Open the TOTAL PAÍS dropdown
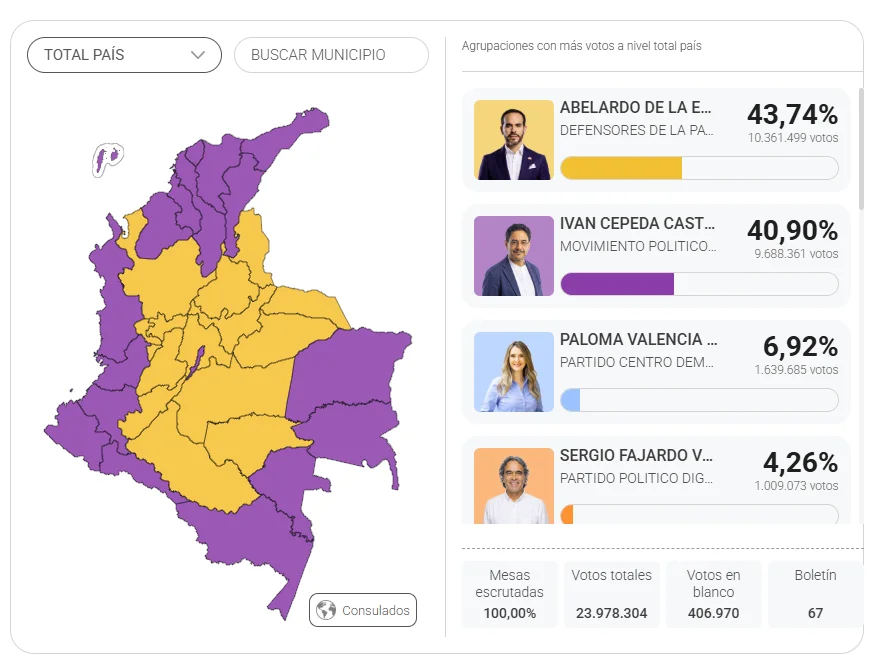Viewport: 870px width, 660px height. click(x=124, y=55)
